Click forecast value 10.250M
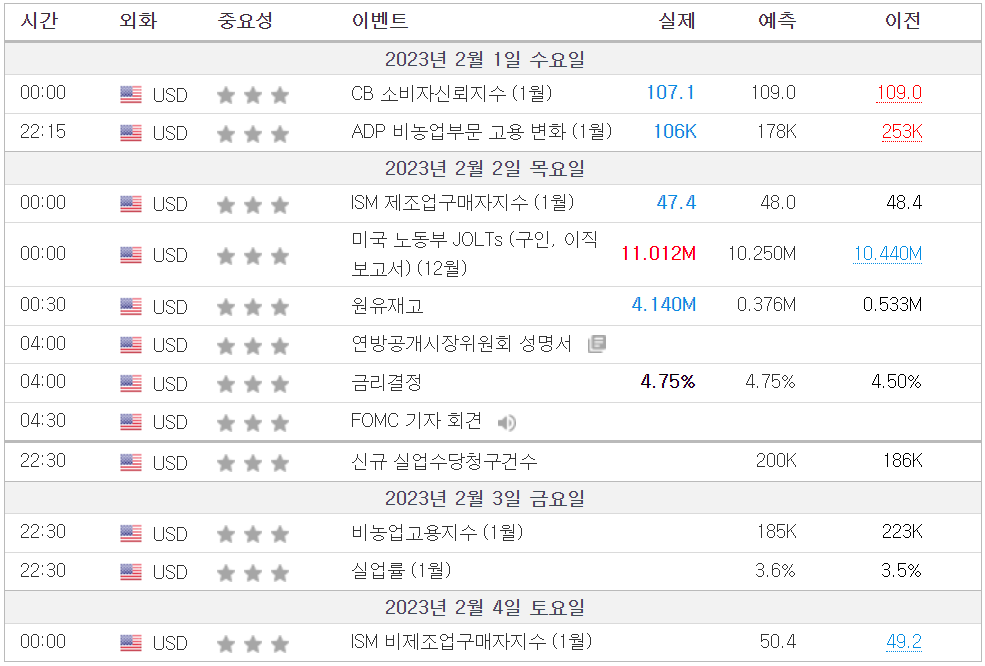The width and height of the screenshot is (985, 666). click(x=762, y=254)
